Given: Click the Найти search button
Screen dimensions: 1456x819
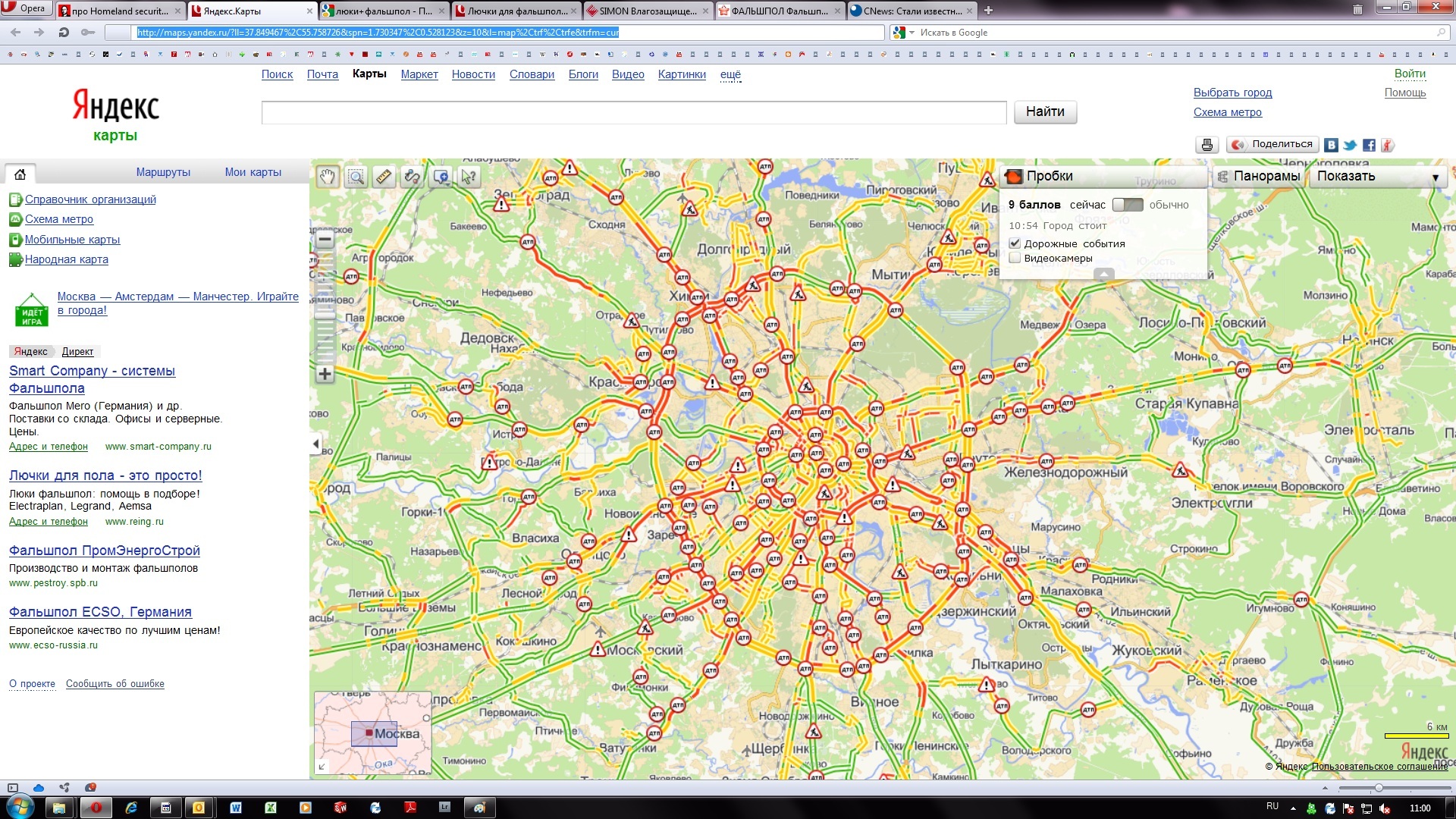Looking at the screenshot, I should (1045, 111).
